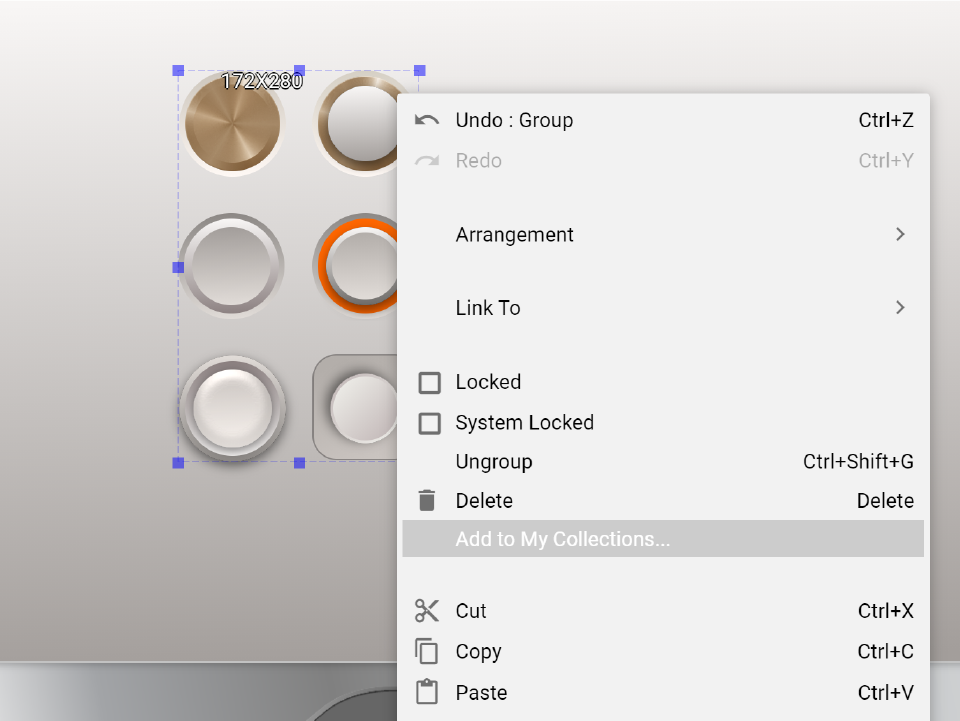Click the bottom-left selection corner handle

pos(178,463)
